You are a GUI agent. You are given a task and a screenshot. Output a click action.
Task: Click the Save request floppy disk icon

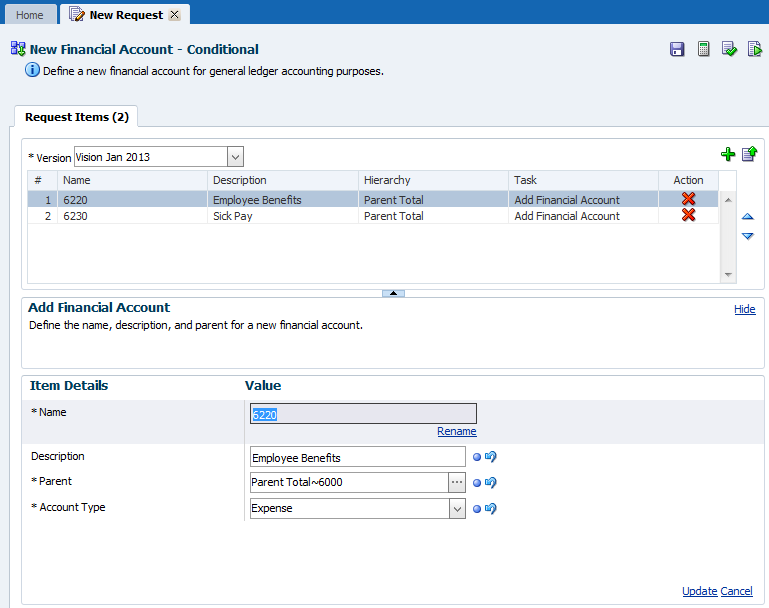(x=677, y=49)
